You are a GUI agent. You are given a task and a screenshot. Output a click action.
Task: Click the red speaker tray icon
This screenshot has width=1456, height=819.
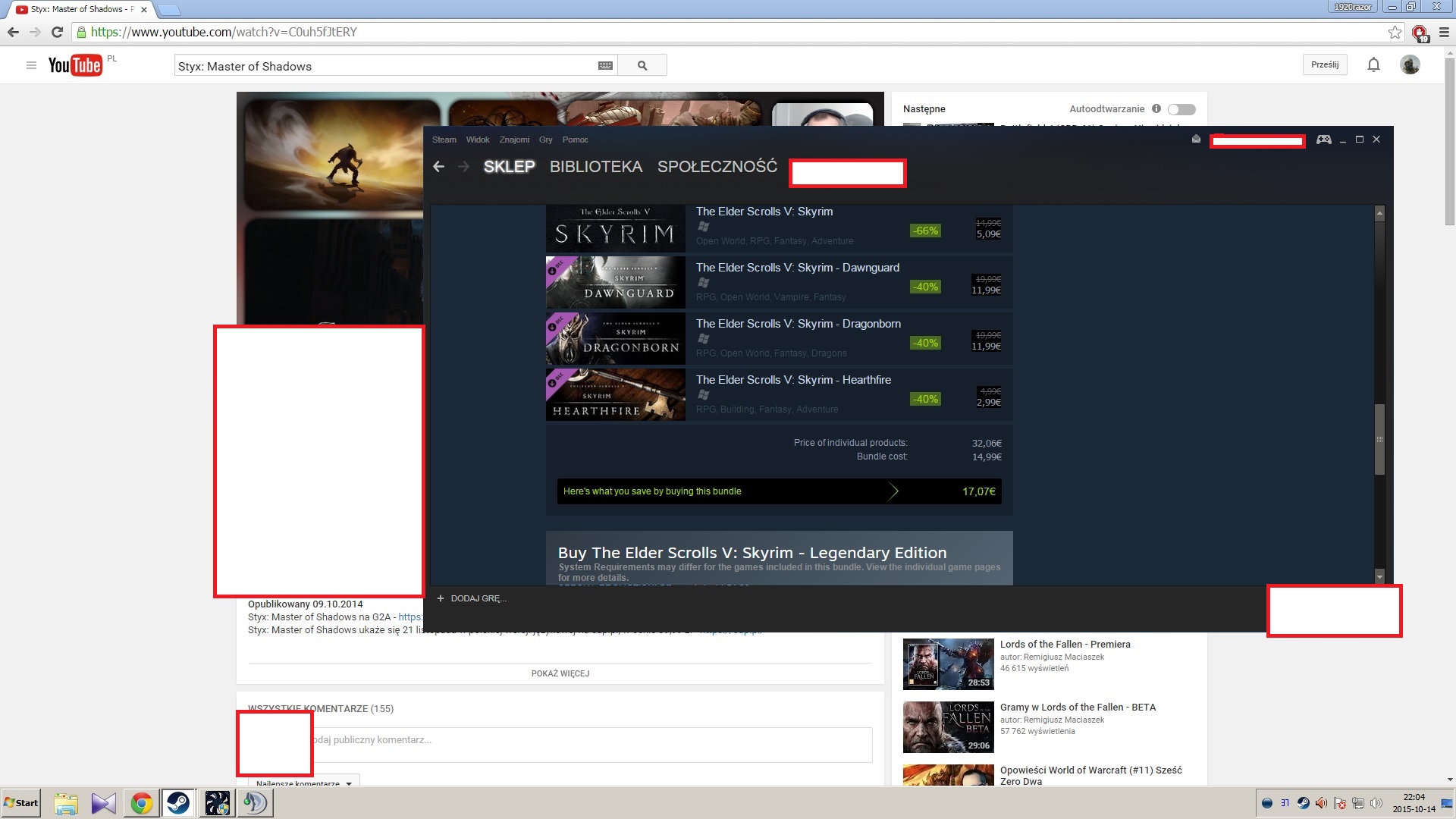tap(1321, 803)
